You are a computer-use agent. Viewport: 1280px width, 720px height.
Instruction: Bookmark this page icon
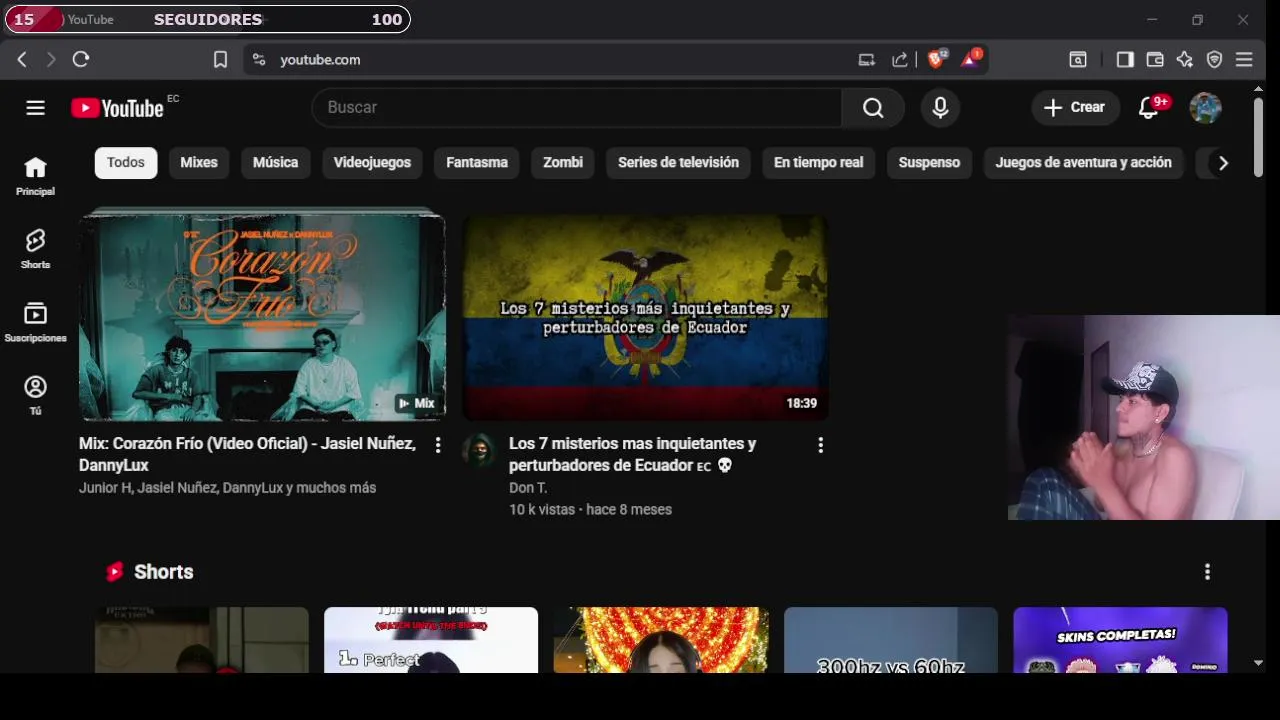221,60
